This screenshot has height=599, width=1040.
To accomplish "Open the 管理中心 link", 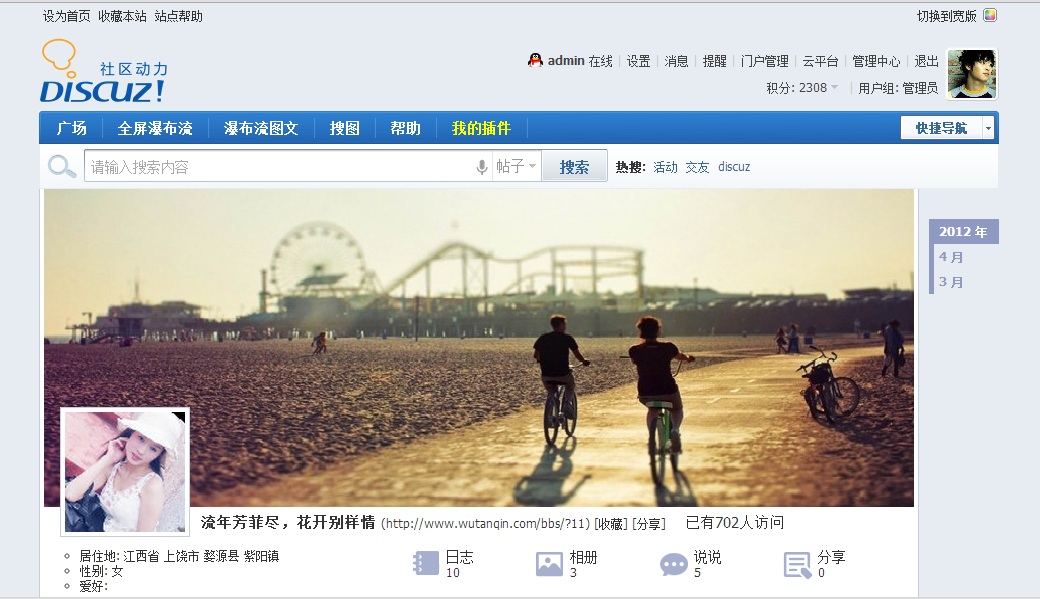I will tap(876, 61).
